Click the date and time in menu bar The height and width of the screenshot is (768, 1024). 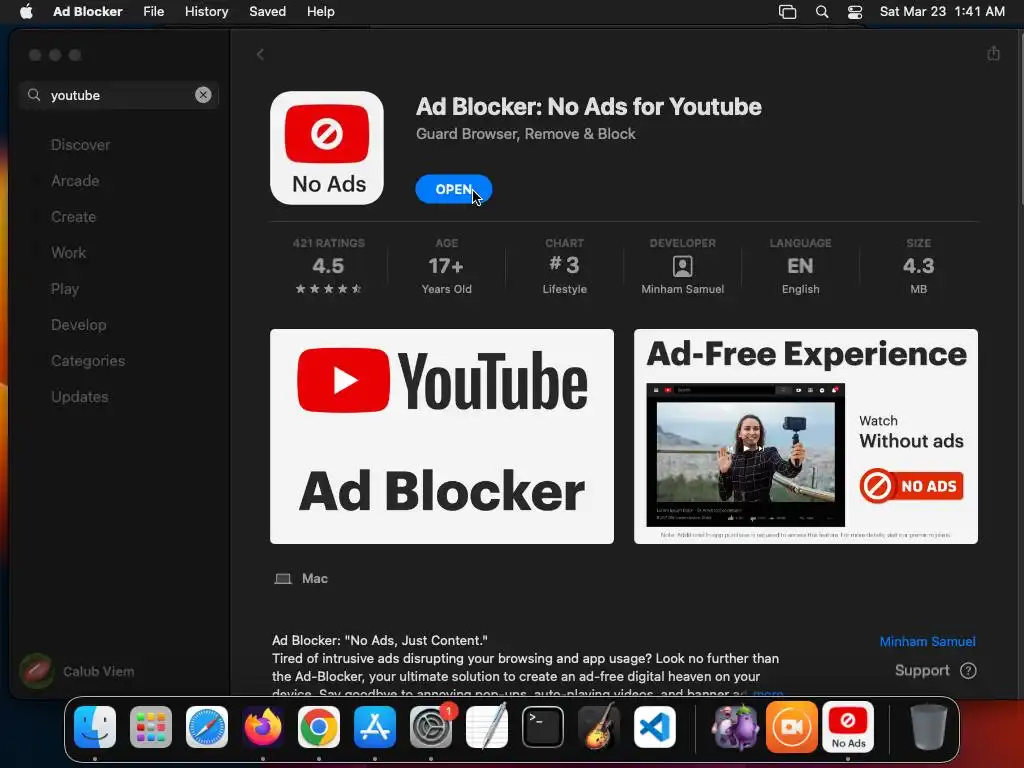[x=942, y=12]
